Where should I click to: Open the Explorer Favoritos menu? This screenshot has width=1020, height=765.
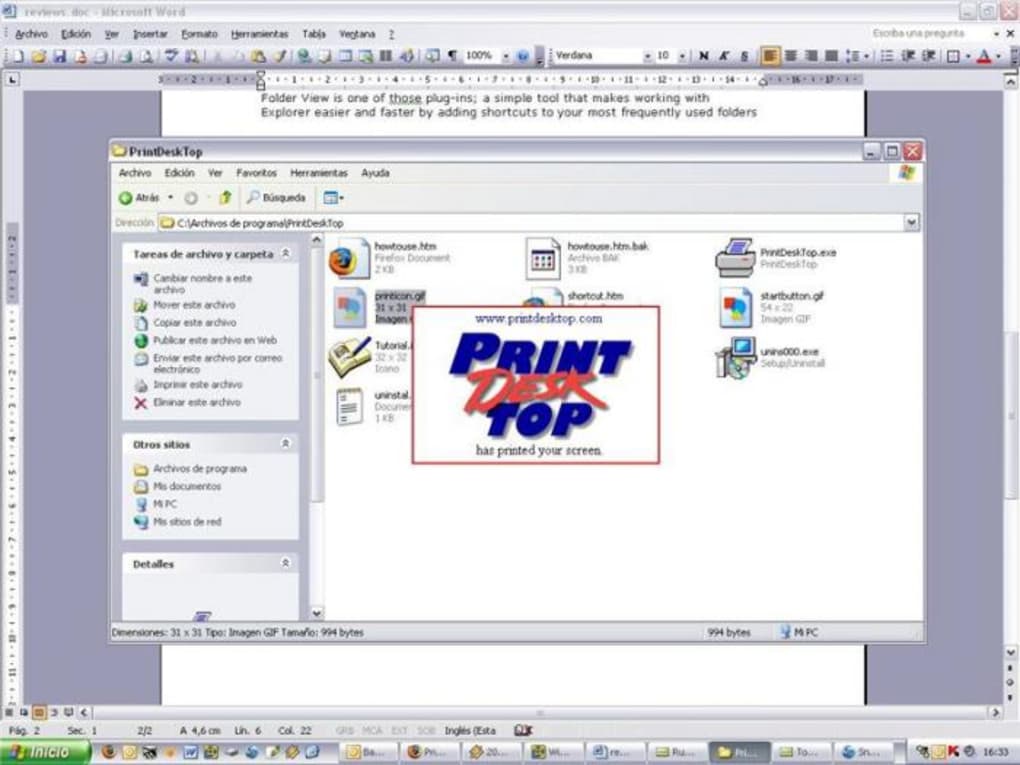tap(256, 173)
